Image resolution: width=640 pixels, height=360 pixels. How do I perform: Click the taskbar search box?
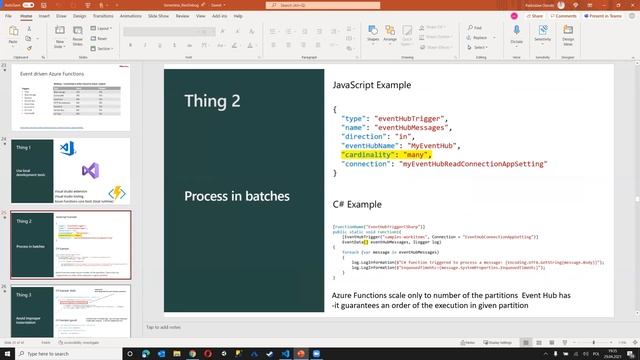pos(69,353)
